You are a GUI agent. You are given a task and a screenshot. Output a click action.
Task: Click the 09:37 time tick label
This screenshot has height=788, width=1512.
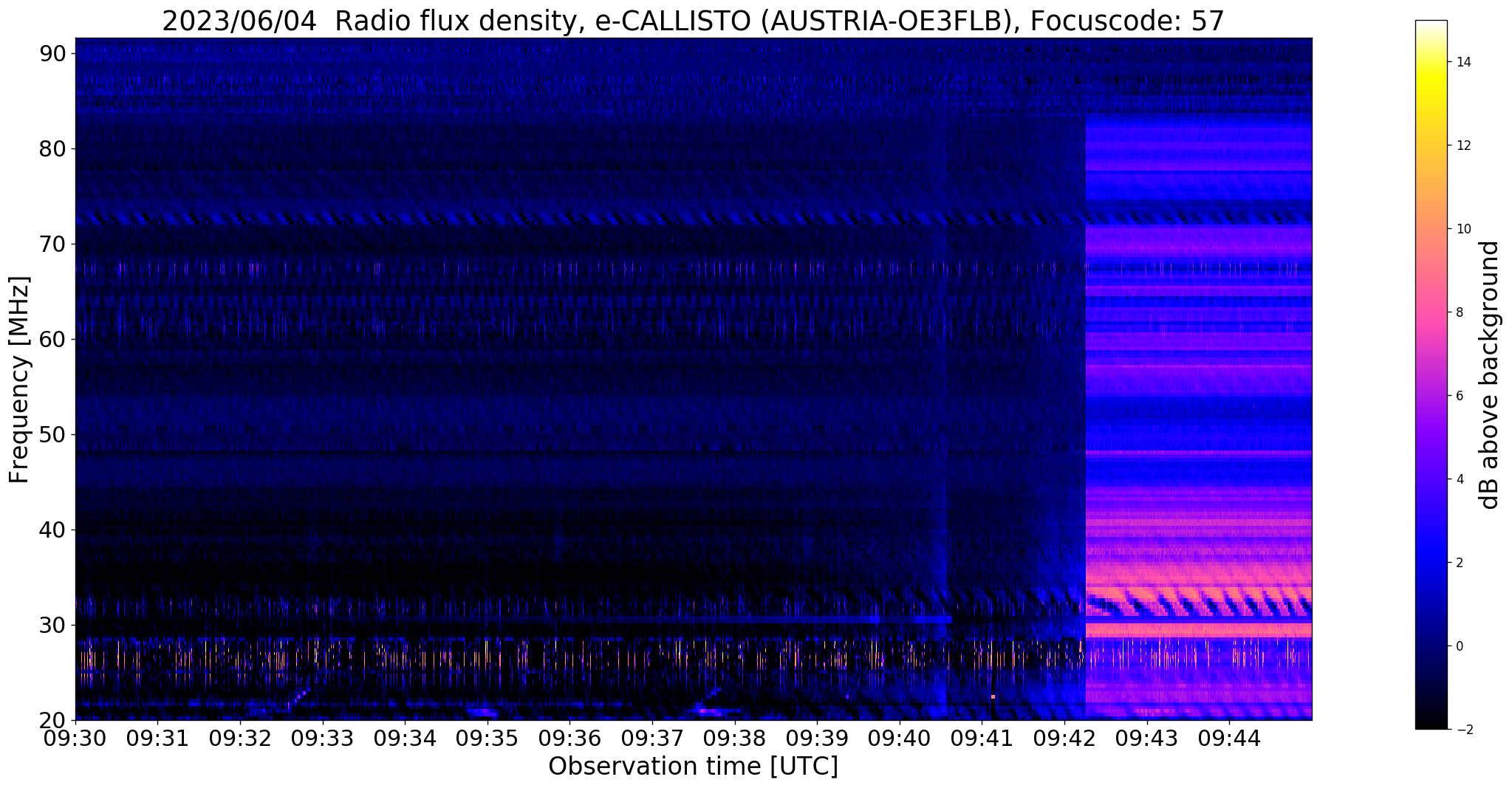(x=652, y=739)
